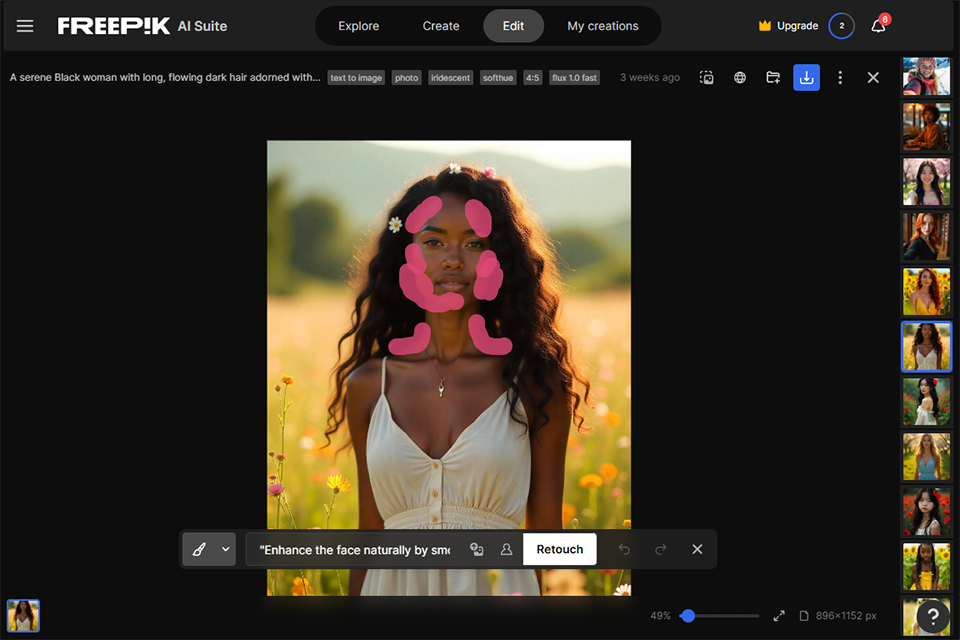
Task: Open the cherry blossom woman thumbnail
Action: (926, 182)
